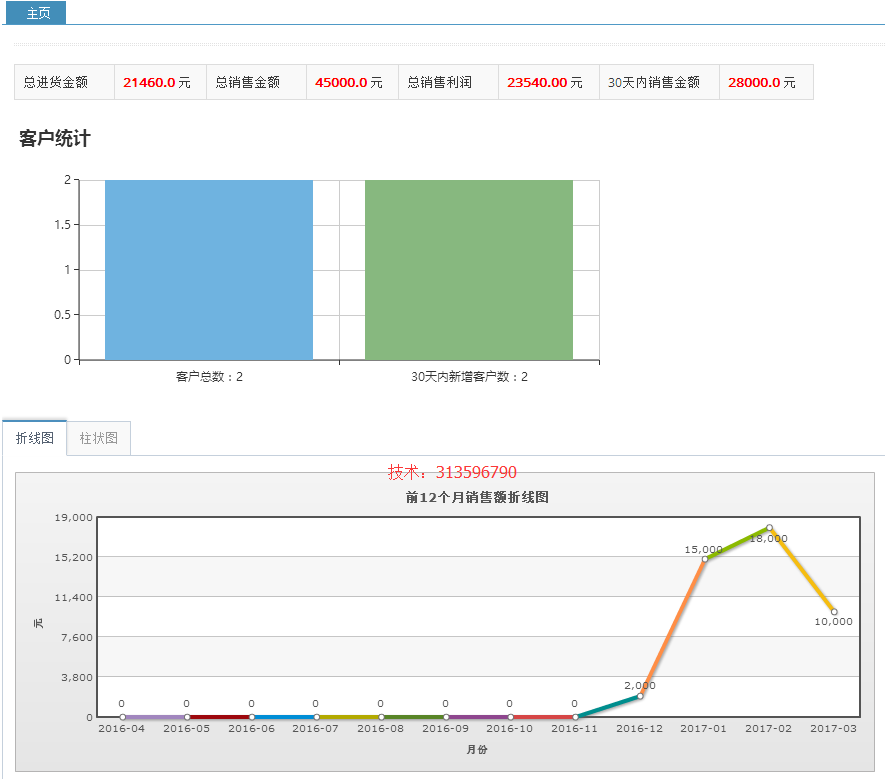
Task: Click the 2016-09 data point
Action: pos(446,717)
